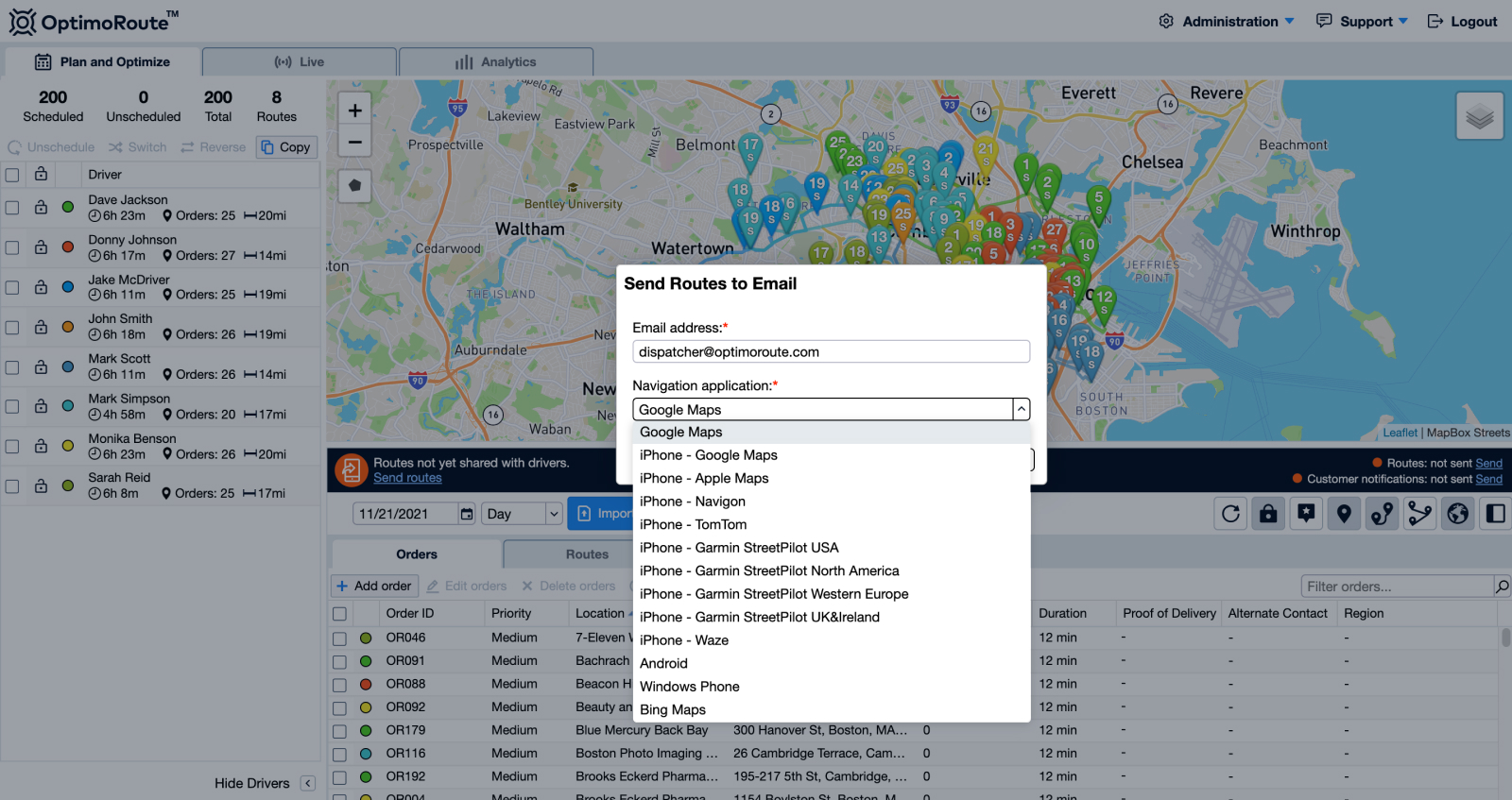Tick the checkbox for order OR046
The height and width of the screenshot is (800, 1512).
click(x=339, y=638)
